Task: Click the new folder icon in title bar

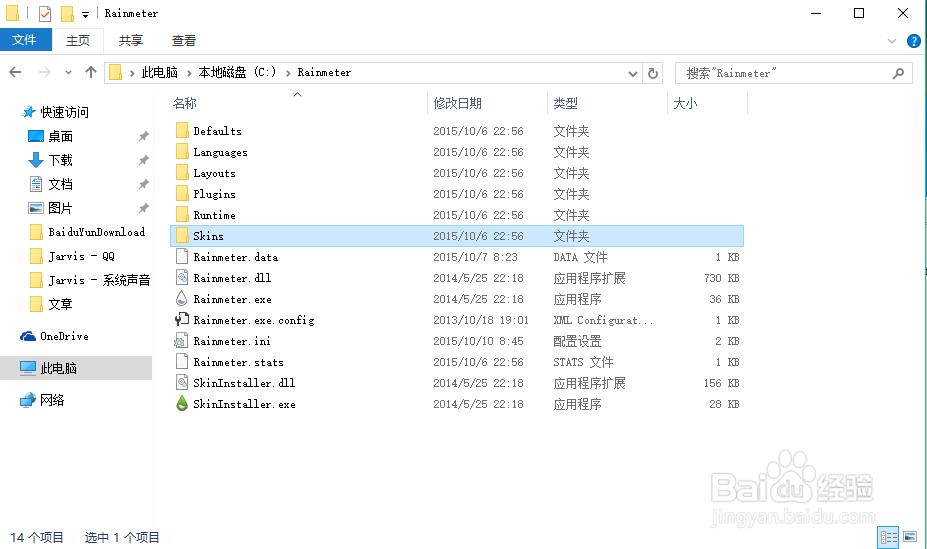Action: tap(67, 13)
